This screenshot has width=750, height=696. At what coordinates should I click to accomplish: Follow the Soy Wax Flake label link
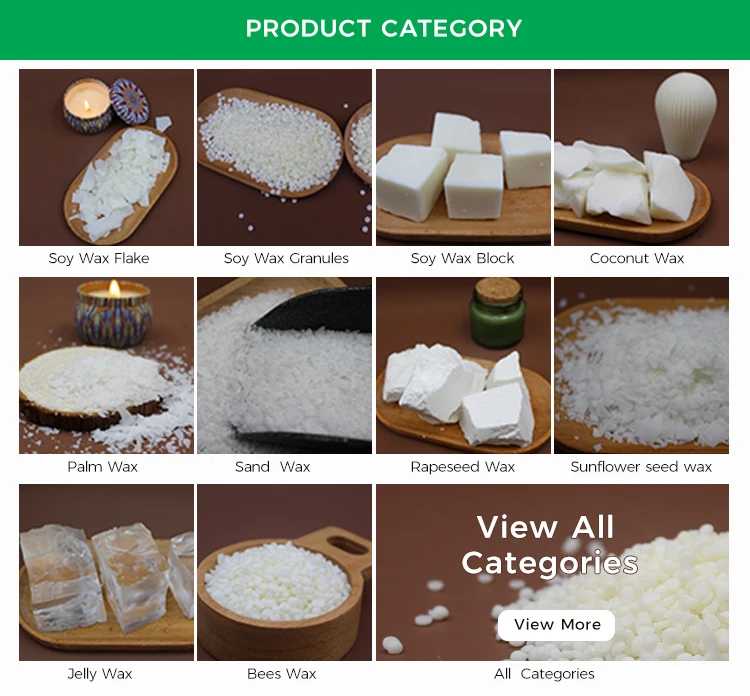tap(99, 259)
